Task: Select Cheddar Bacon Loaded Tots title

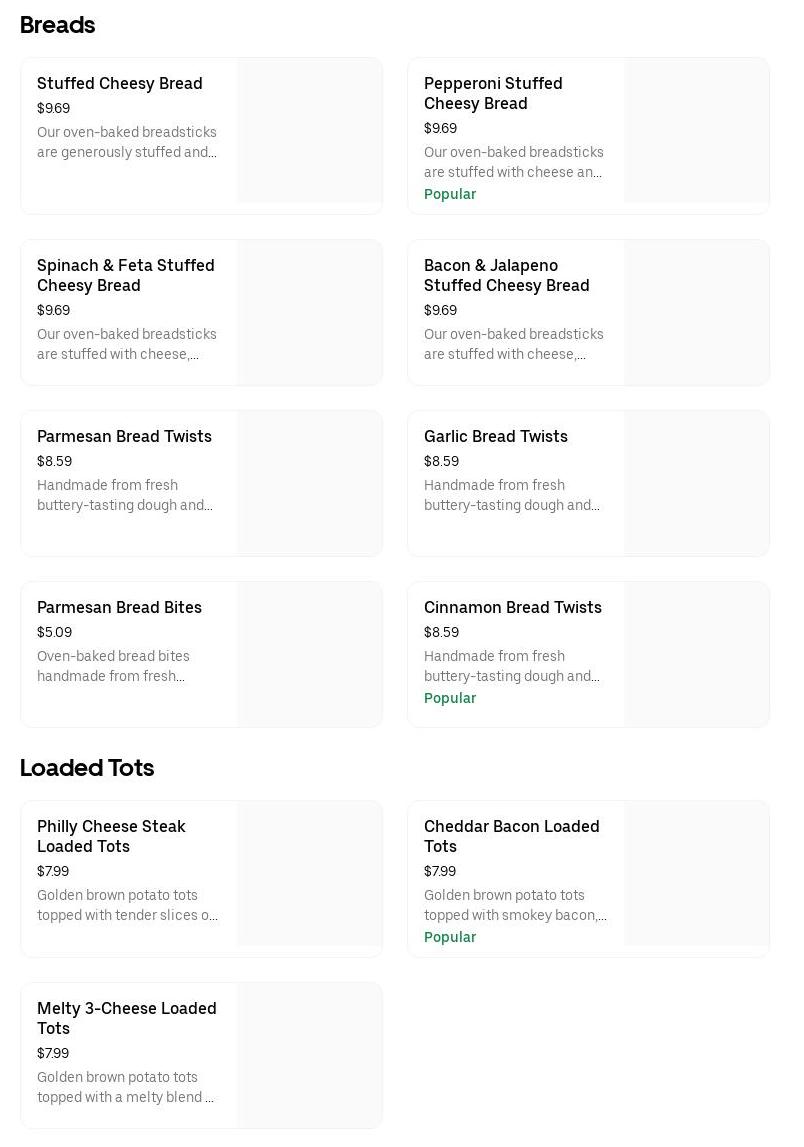Action: point(512,836)
